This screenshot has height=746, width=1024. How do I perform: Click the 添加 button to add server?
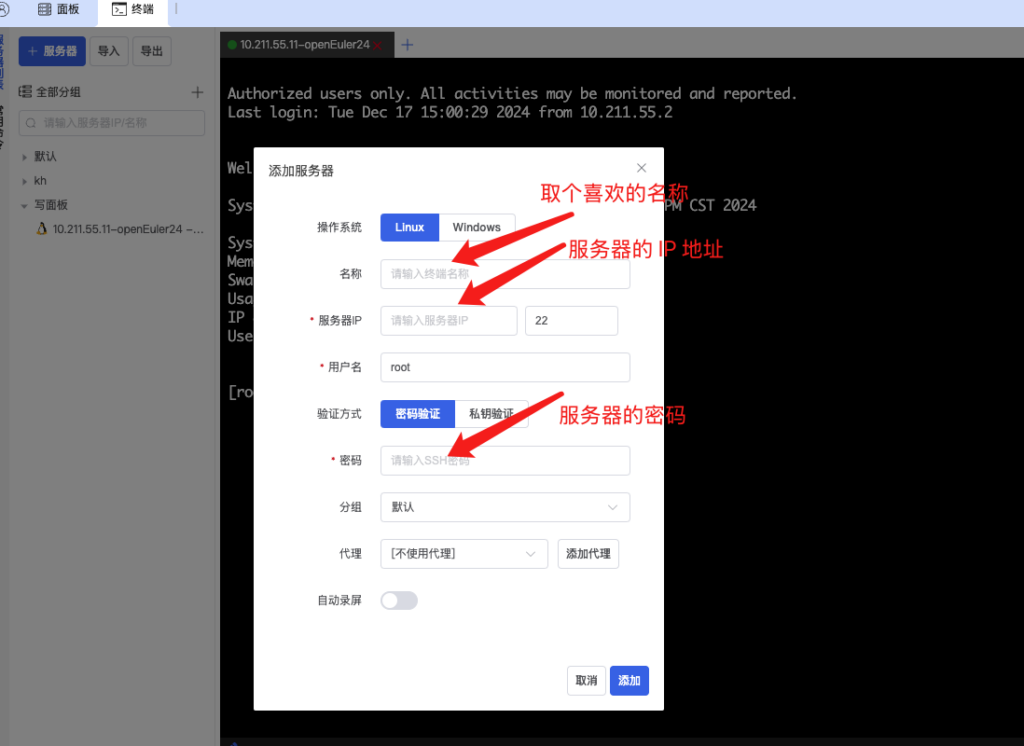(629, 681)
